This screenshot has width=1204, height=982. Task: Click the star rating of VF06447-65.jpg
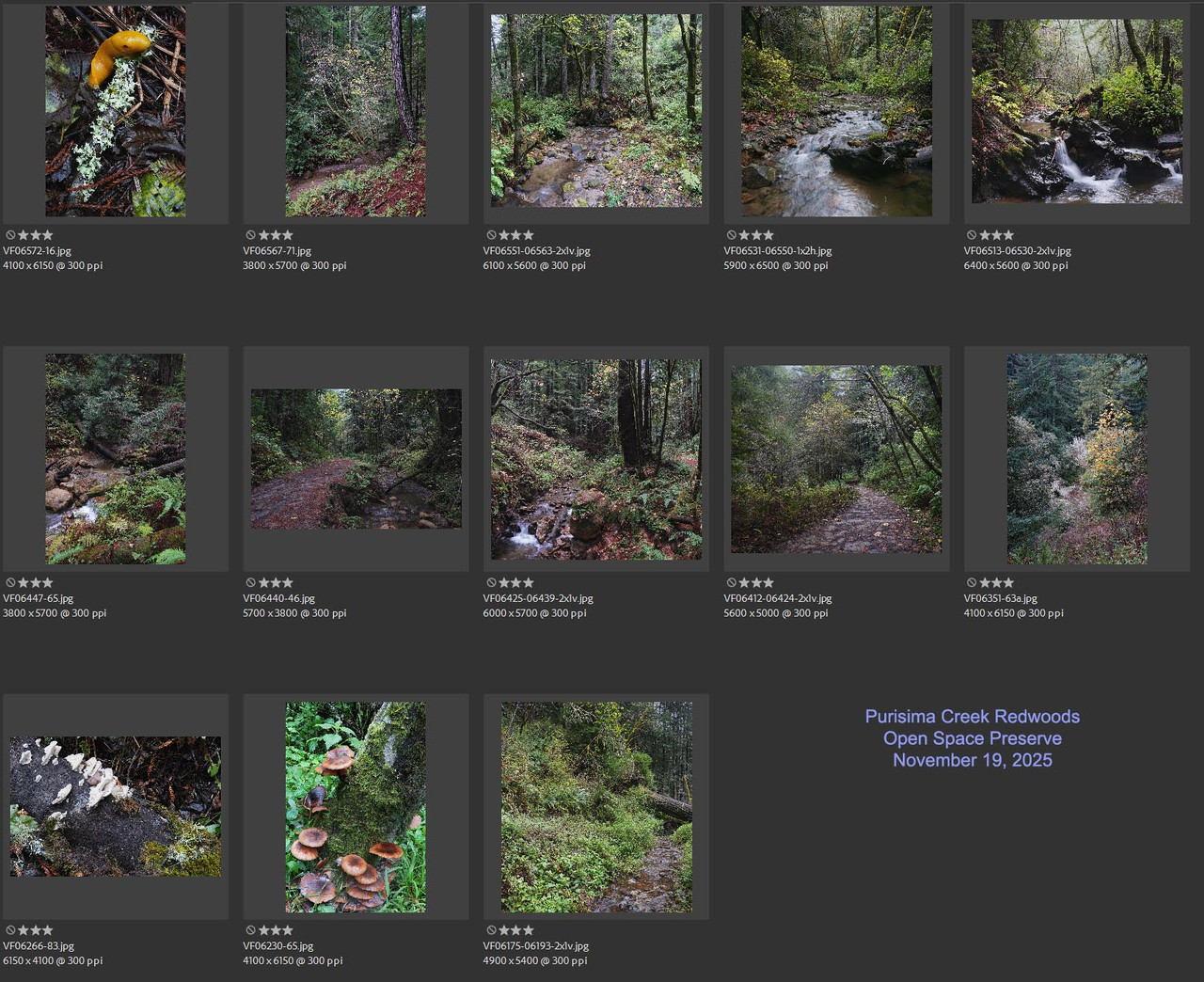[x=36, y=583]
